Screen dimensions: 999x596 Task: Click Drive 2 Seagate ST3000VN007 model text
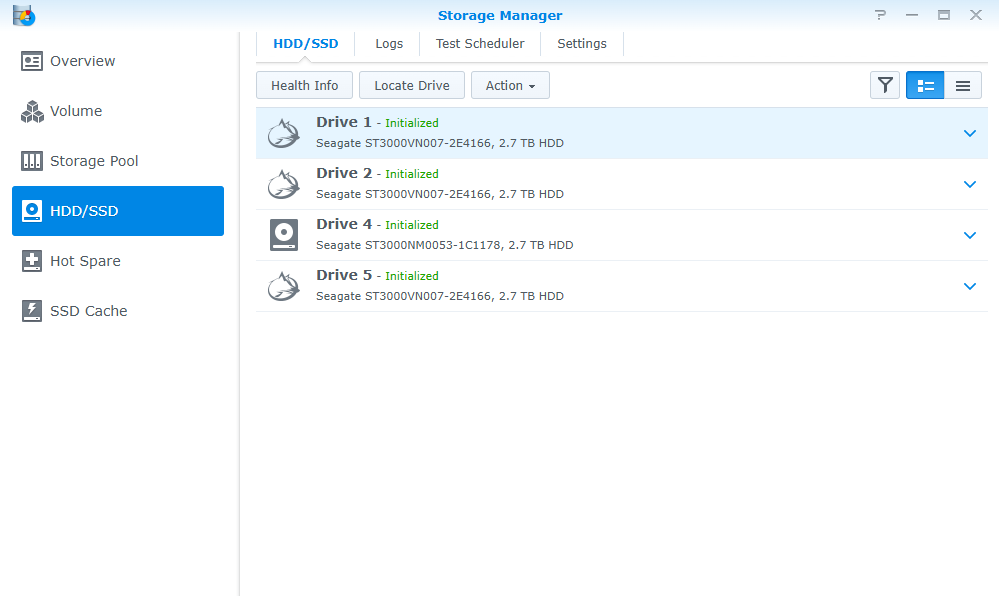[x=440, y=194]
